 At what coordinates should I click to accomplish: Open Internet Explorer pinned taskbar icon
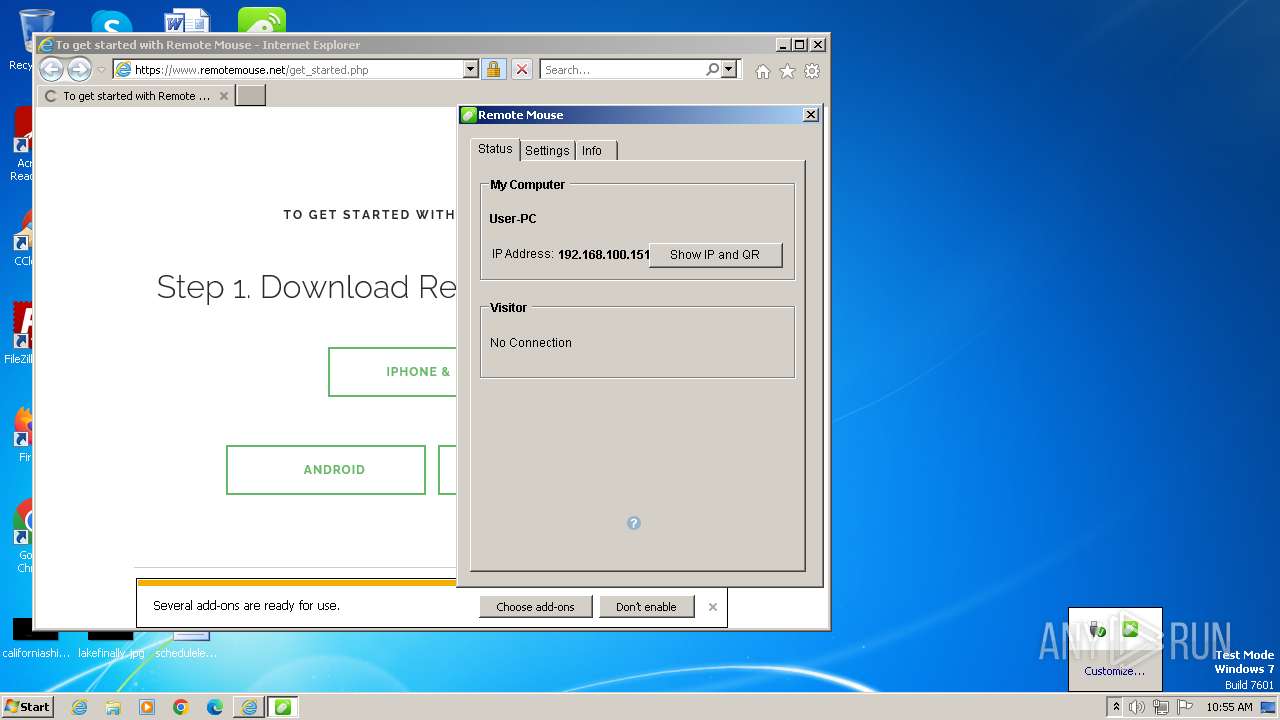click(79, 707)
